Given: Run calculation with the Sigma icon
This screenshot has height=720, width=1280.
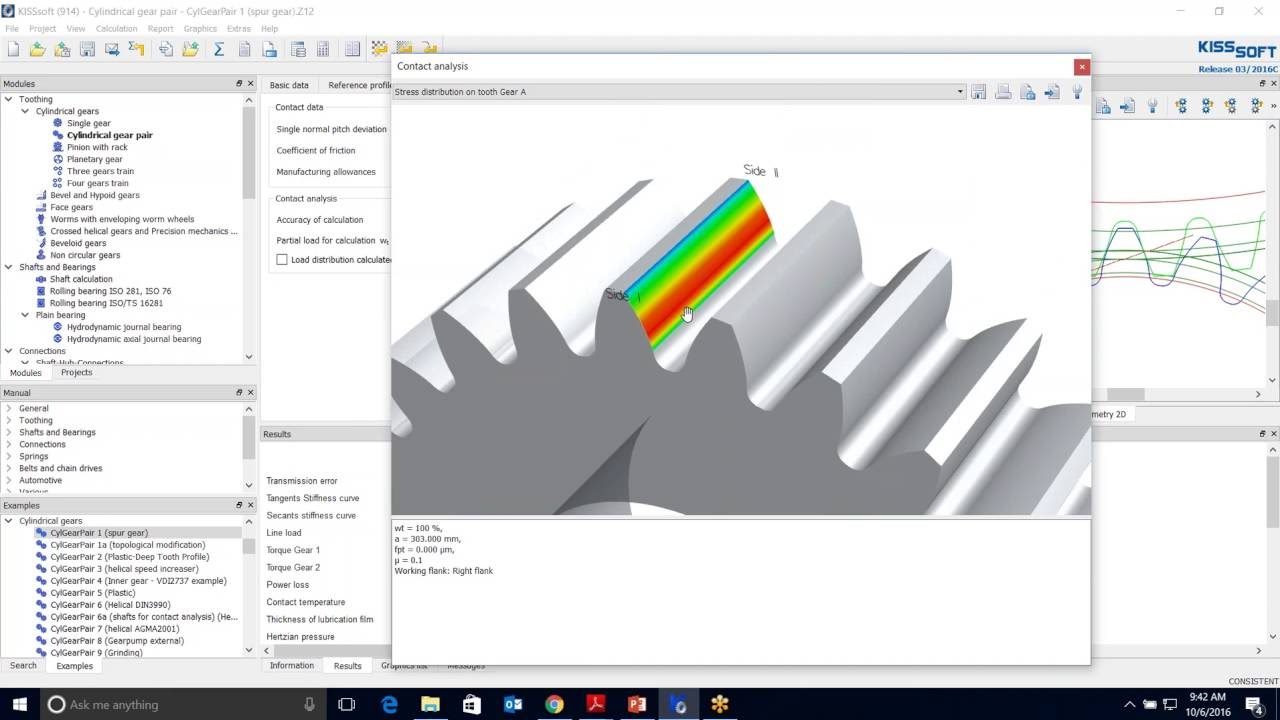Looking at the screenshot, I should (219, 49).
